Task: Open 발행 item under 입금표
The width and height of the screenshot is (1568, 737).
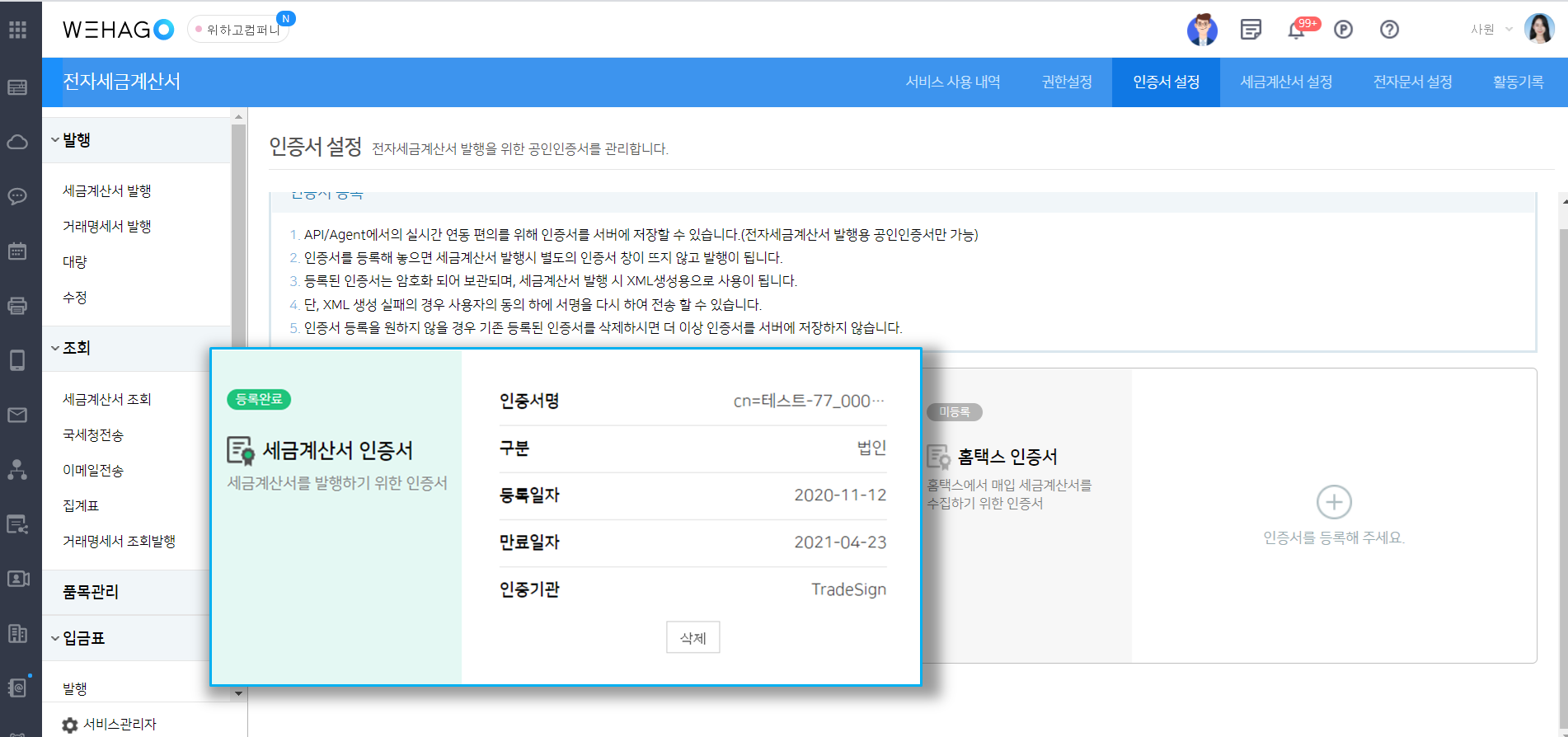Action: click(74, 688)
